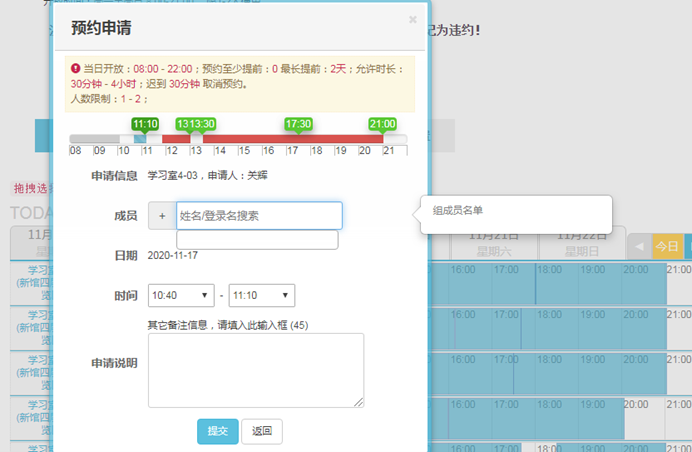The height and width of the screenshot is (452, 692).
Task: Click the 今日 button in the background page
Action: 667,246
